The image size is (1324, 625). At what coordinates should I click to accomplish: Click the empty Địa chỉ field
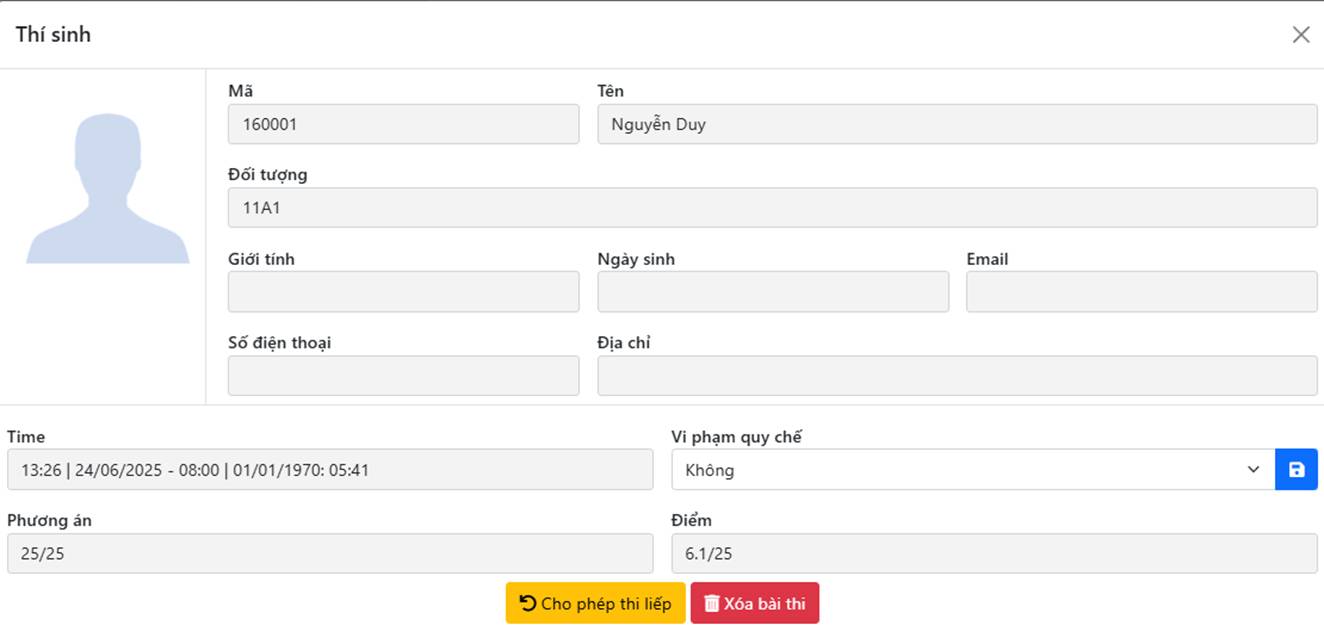pos(957,376)
